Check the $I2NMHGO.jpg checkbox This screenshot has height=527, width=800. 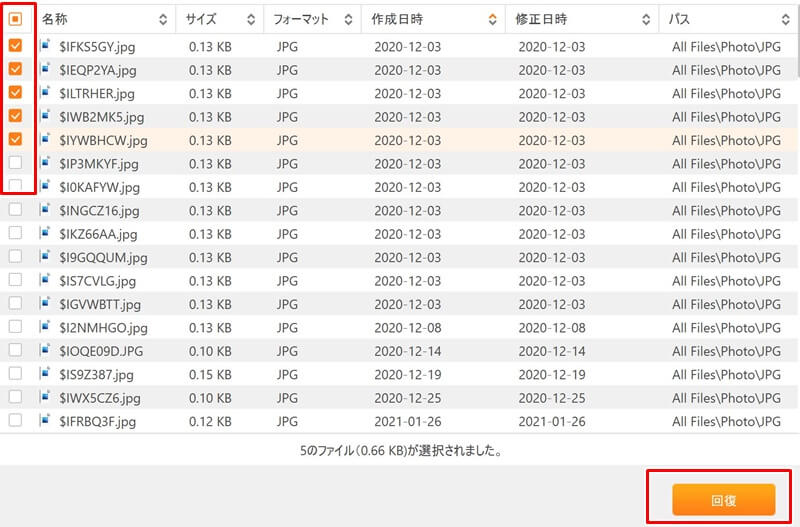coord(15,327)
